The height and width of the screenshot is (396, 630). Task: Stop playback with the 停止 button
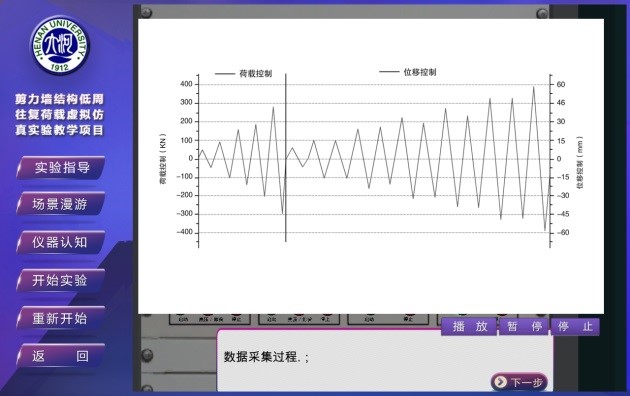coord(575,327)
